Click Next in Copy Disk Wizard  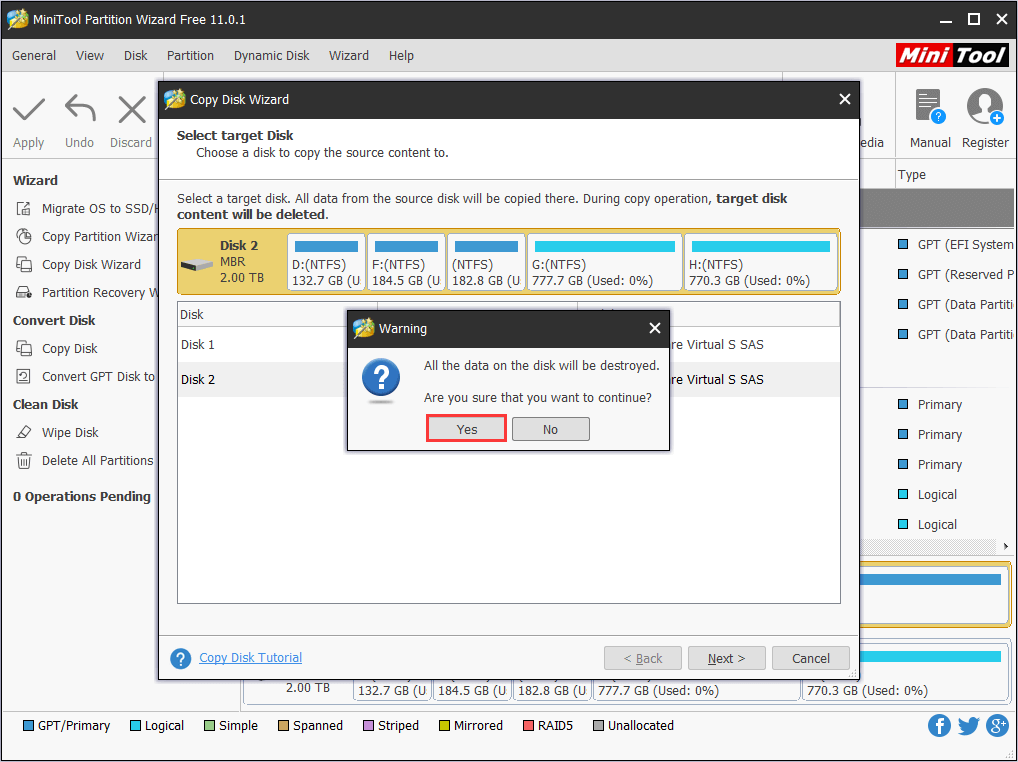click(x=726, y=658)
